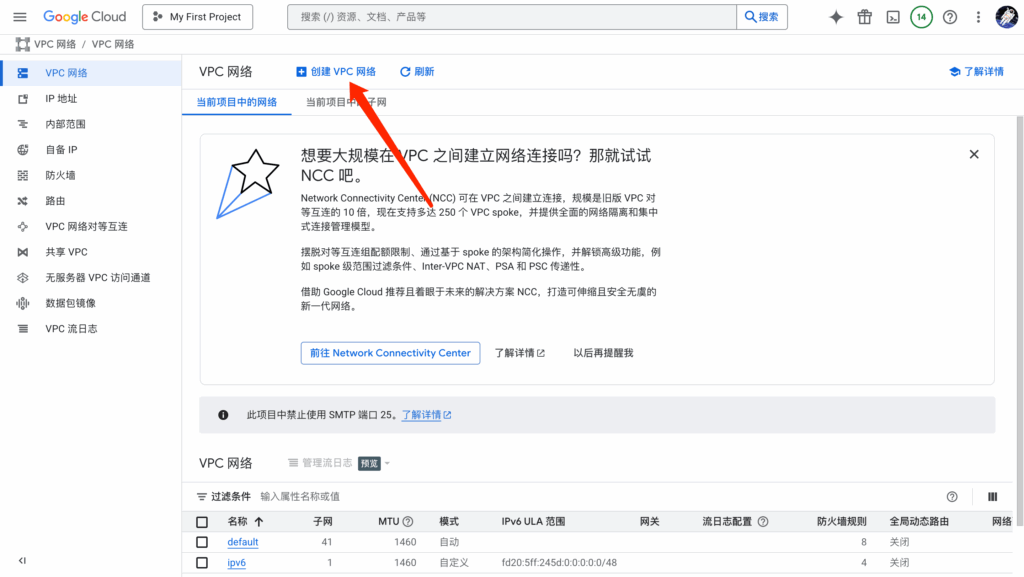Click the gift free trial icon
Viewport: 1024px width, 577px height.
(865, 17)
